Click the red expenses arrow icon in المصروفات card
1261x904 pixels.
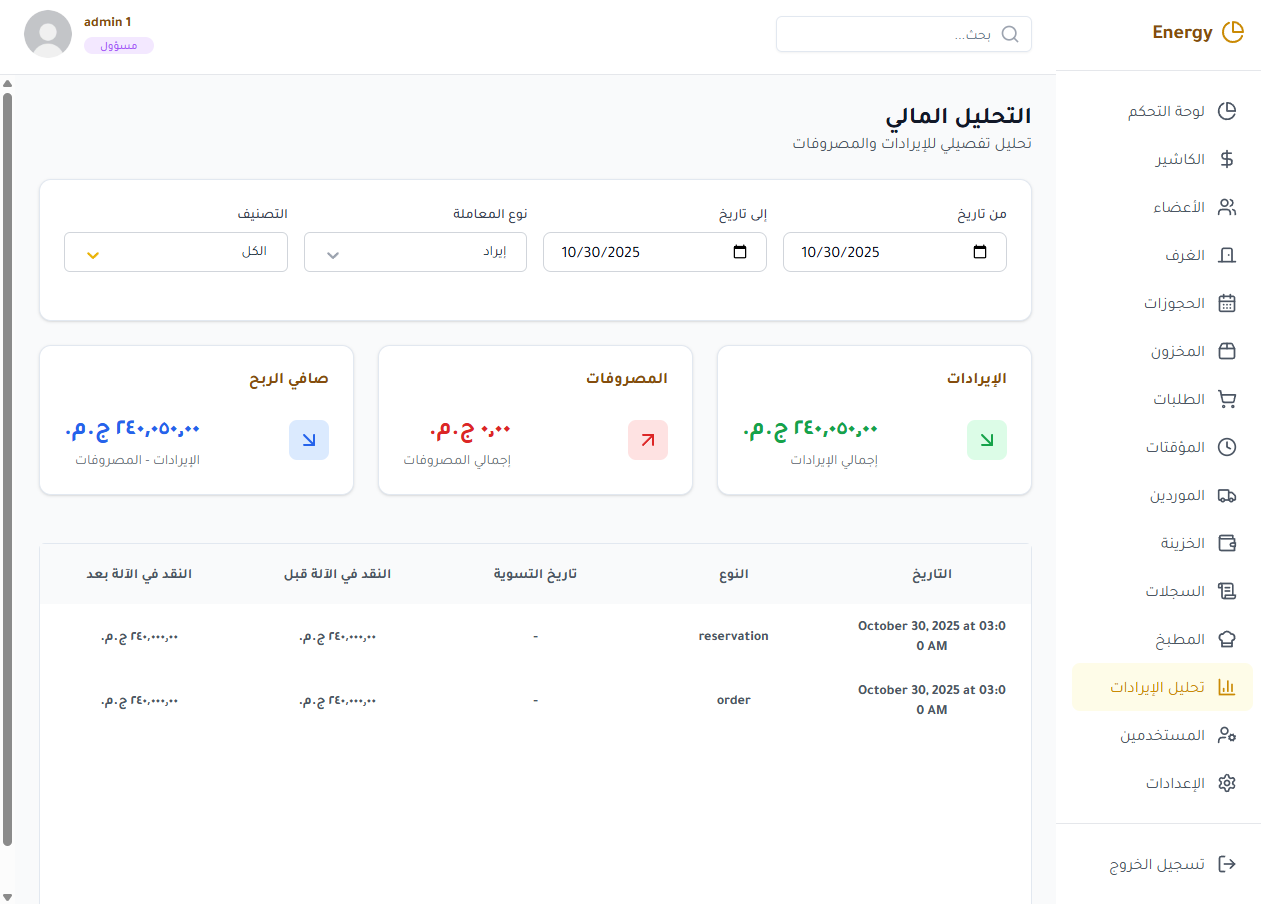(x=647, y=439)
